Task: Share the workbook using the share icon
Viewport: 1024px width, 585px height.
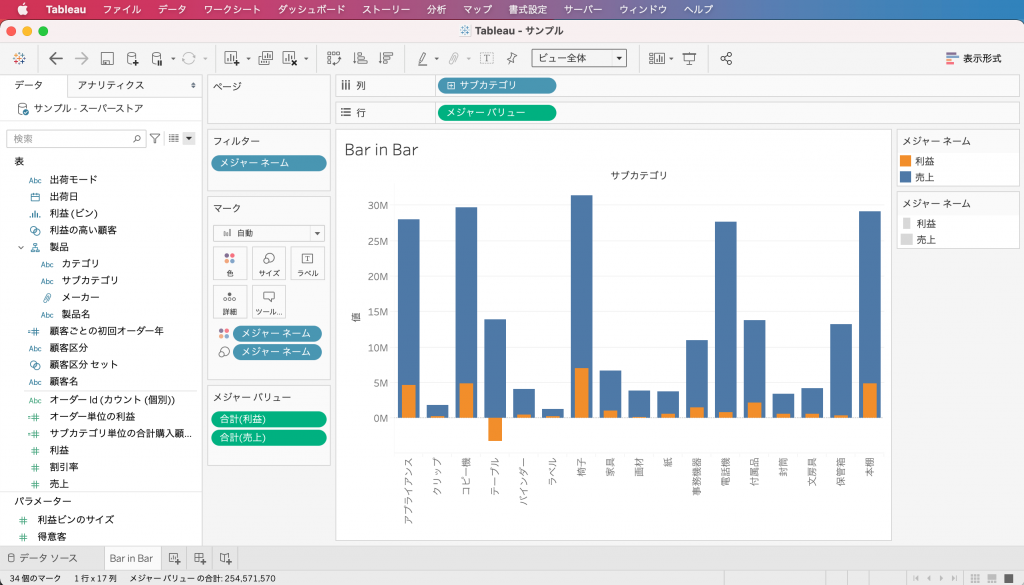Action: (x=726, y=59)
